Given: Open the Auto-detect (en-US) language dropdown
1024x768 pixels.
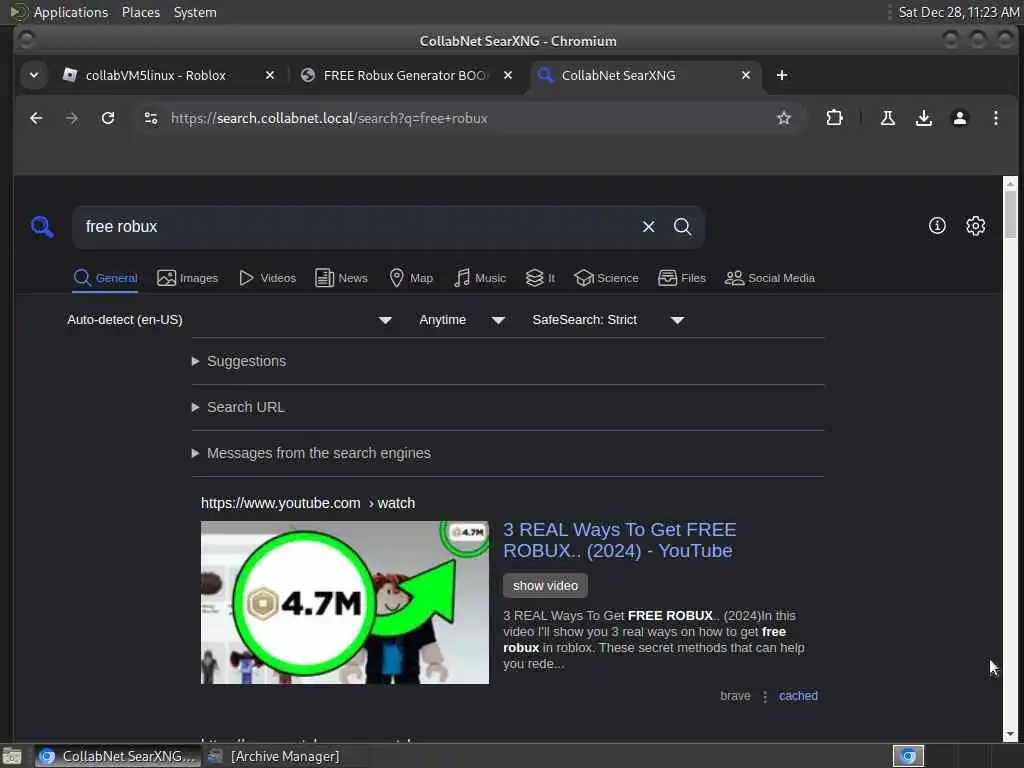Looking at the screenshot, I should pos(229,320).
